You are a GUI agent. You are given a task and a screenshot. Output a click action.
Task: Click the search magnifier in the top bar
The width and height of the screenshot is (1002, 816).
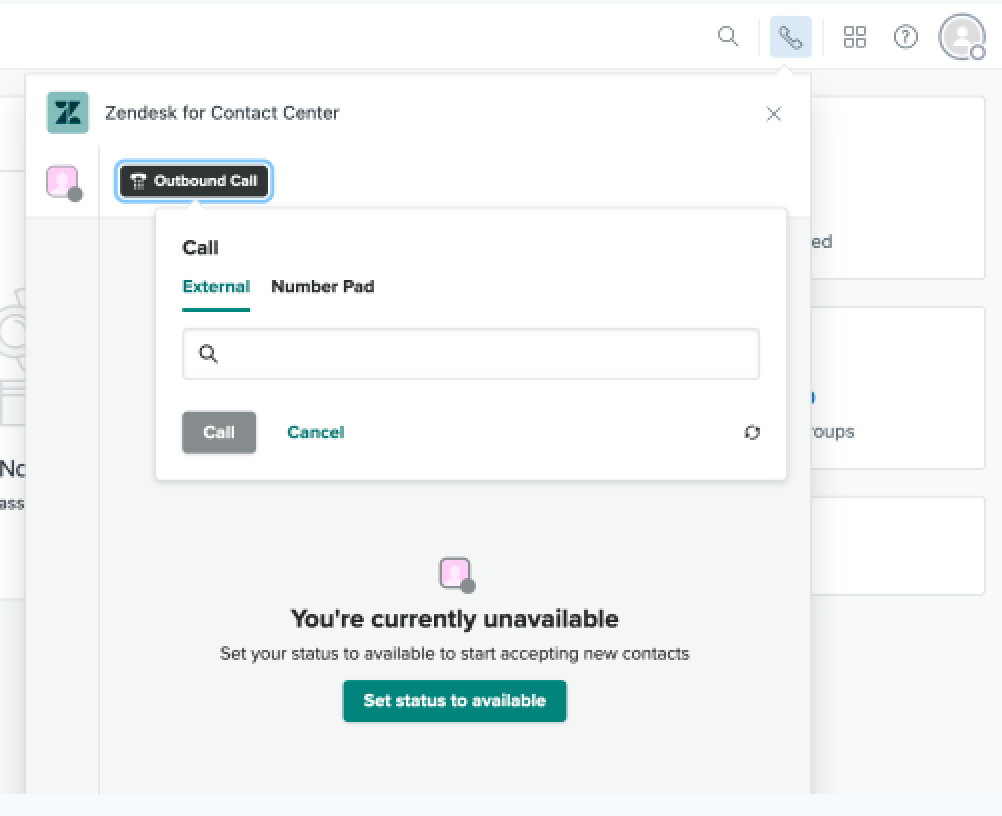pyautogui.click(x=728, y=37)
